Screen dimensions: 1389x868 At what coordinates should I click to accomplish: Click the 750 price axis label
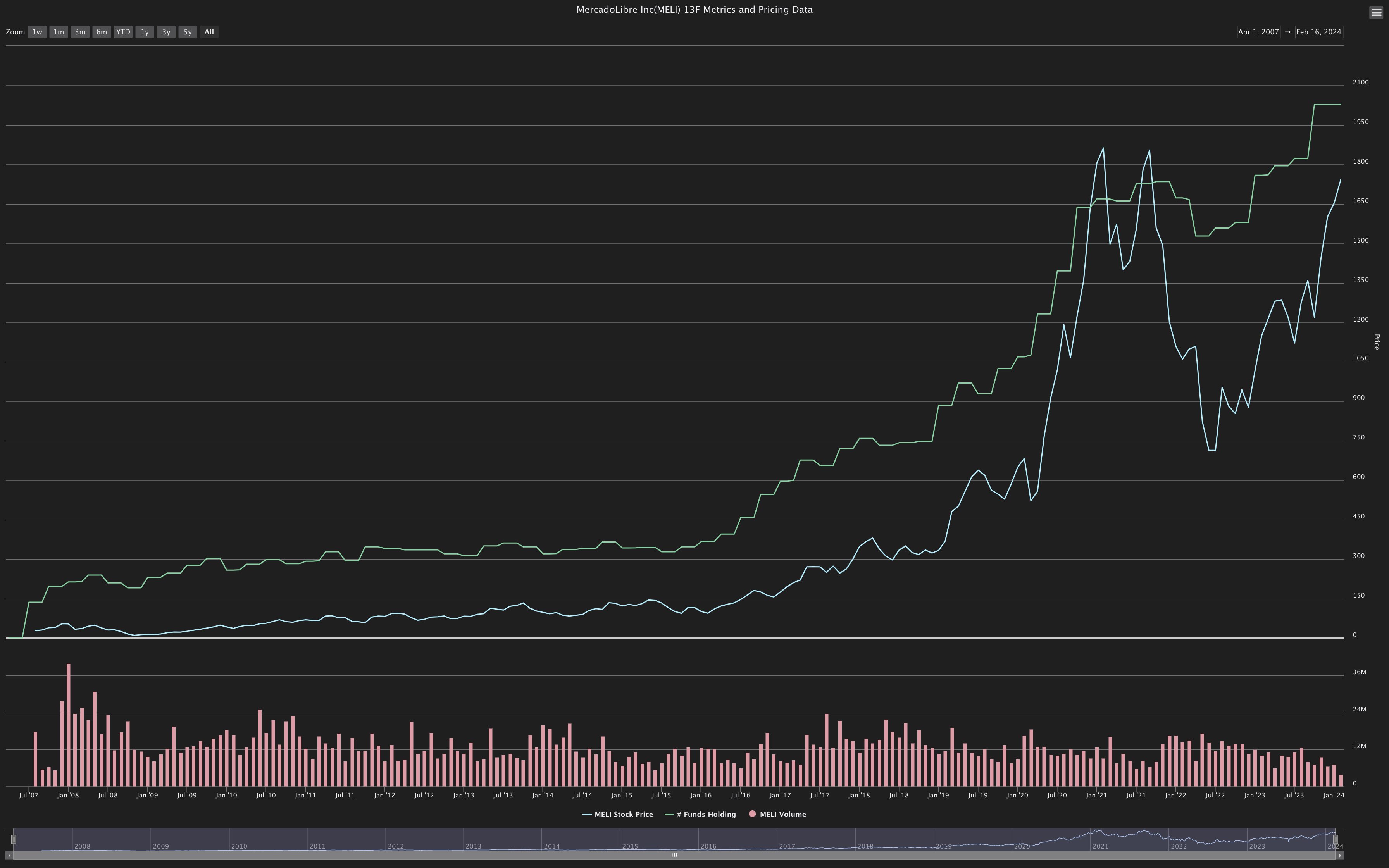[1359, 437]
